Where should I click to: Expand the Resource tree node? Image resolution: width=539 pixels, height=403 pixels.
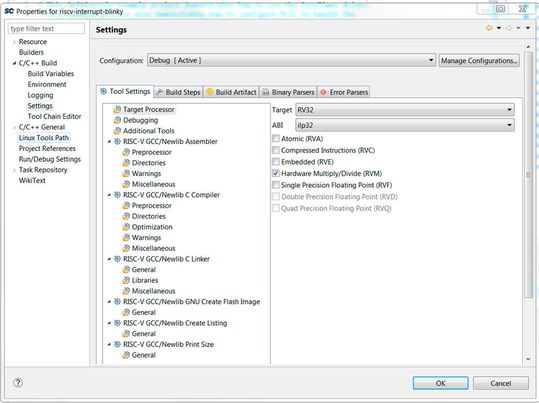[x=14, y=42]
